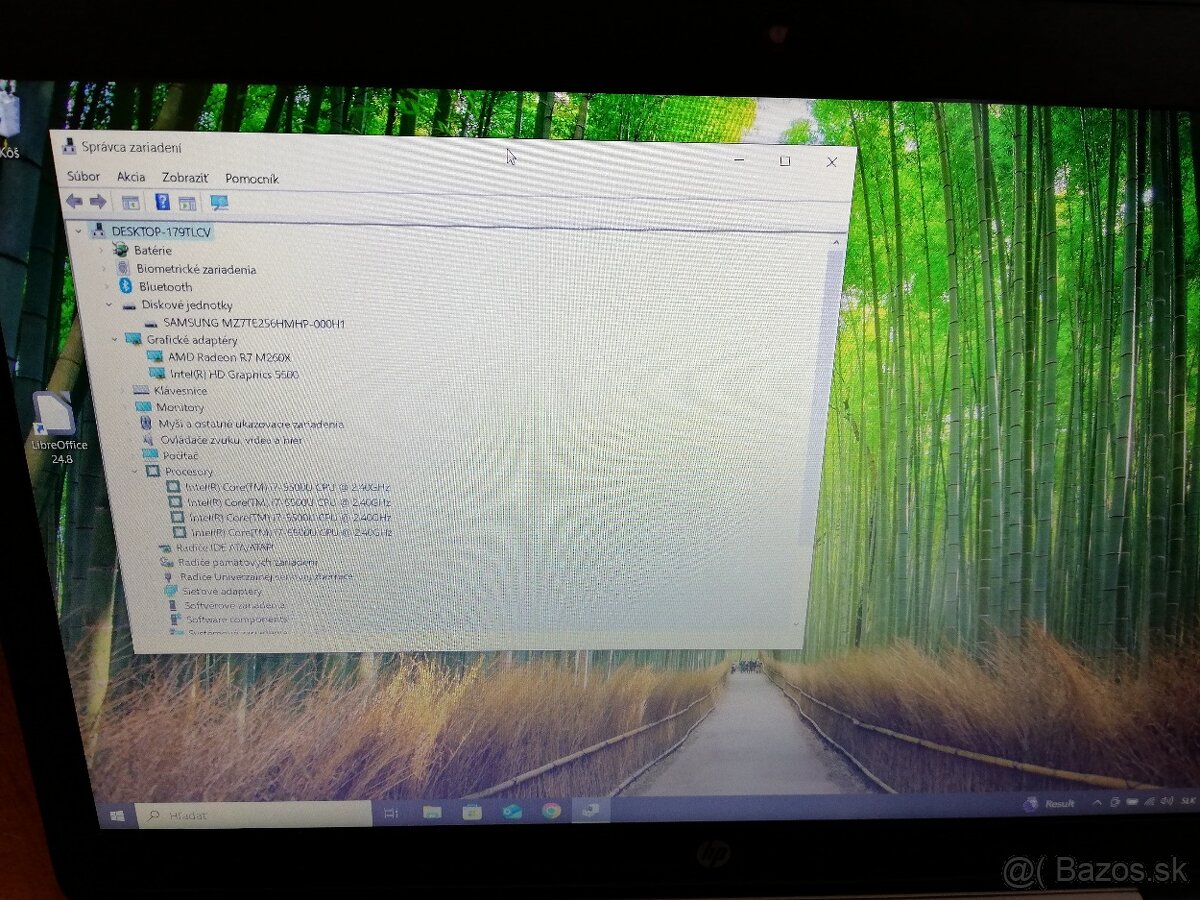Click the Sieťové adaptéry network icon

171,591
